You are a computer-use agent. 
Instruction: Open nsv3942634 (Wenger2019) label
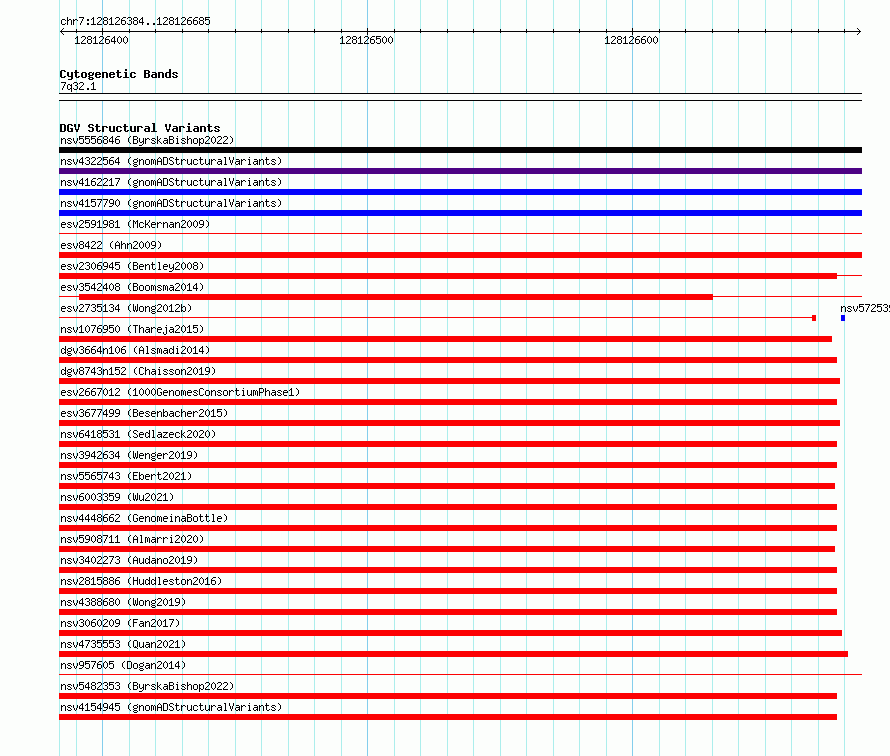[129, 455]
